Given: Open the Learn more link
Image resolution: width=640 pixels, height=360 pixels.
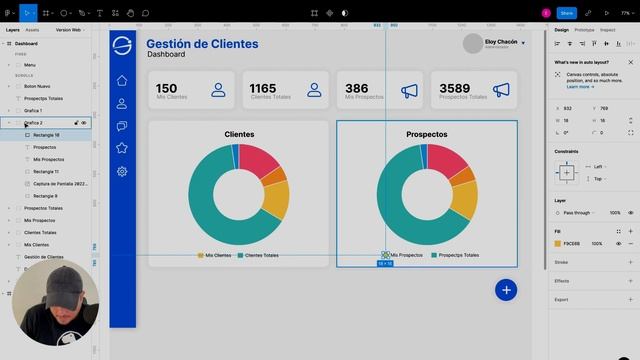Looking at the screenshot, I should pyautogui.click(x=580, y=87).
